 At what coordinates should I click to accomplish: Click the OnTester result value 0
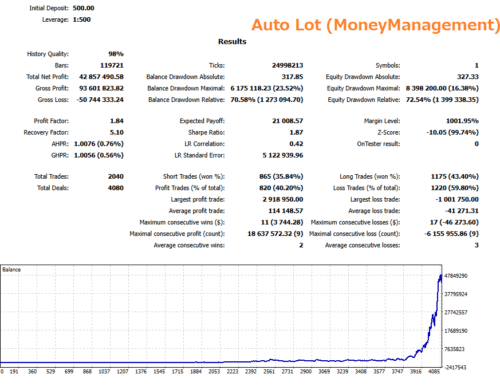[477, 144]
